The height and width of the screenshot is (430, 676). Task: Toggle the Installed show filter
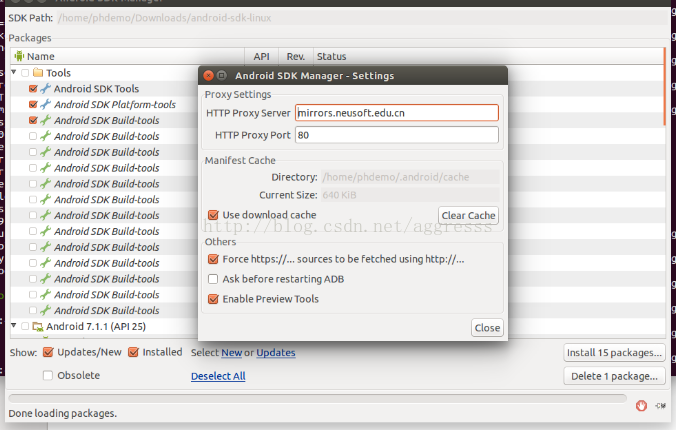[x=133, y=352]
